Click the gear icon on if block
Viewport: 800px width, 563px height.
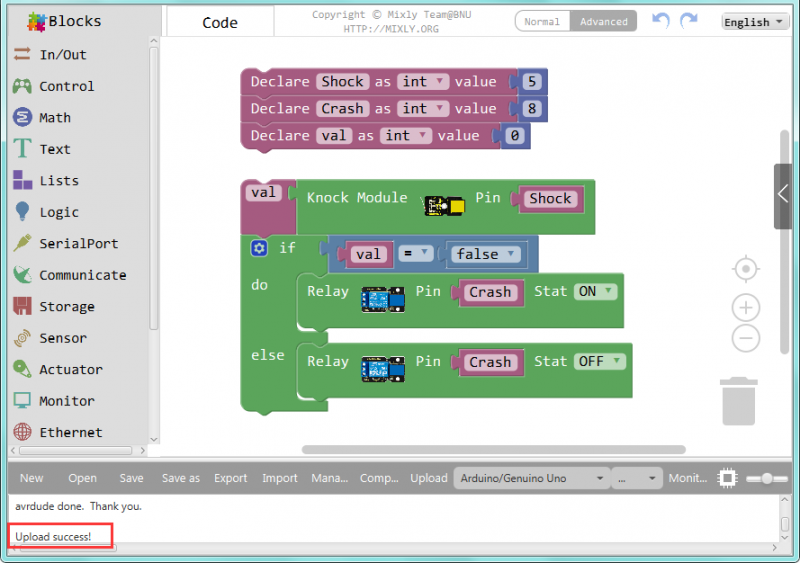pyautogui.click(x=260, y=248)
